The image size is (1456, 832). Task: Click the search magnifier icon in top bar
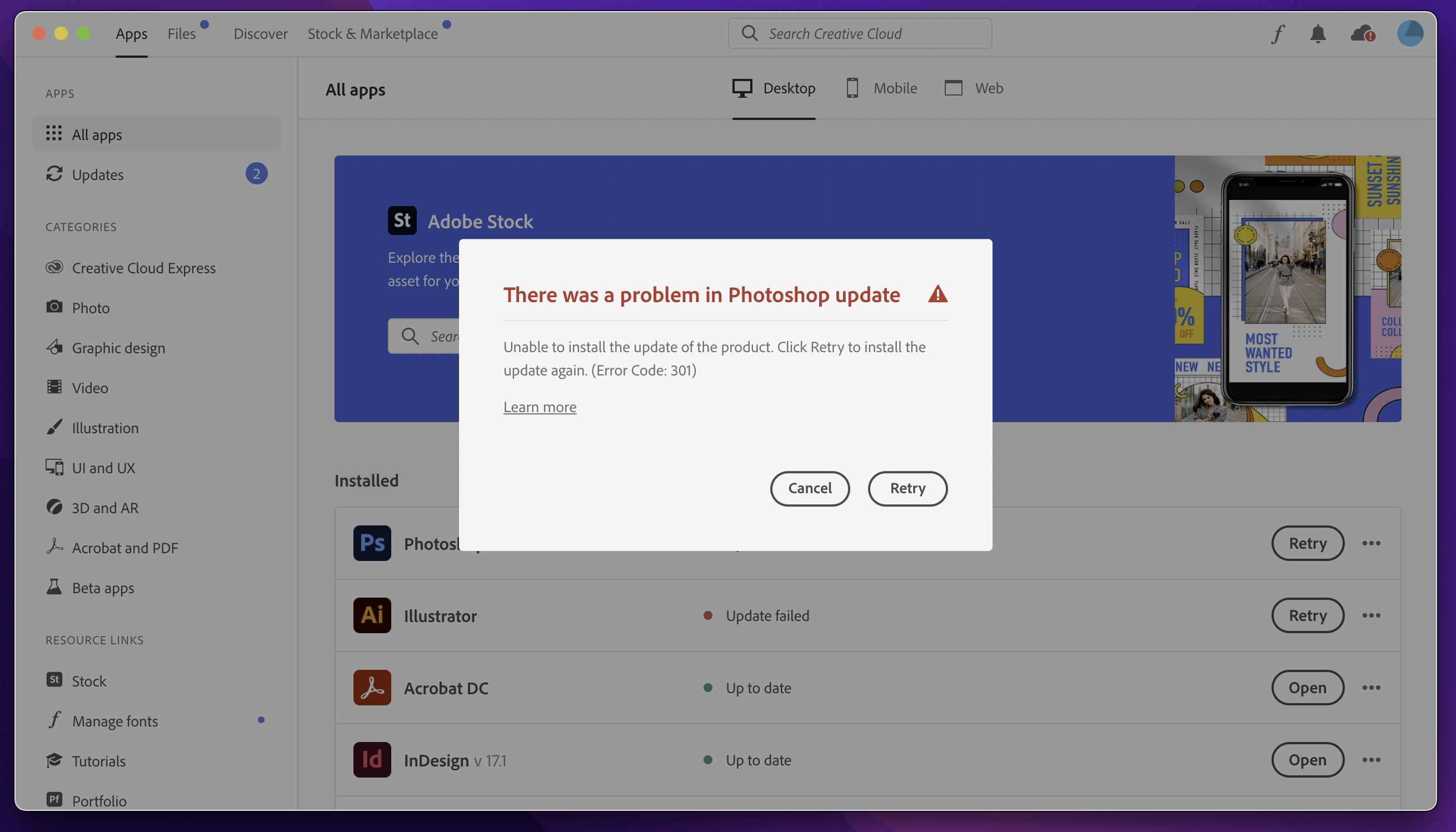[x=750, y=33]
